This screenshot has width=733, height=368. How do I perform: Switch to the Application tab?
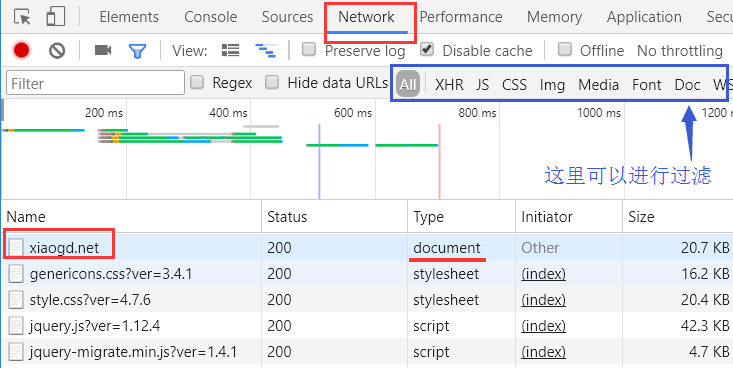(x=644, y=17)
